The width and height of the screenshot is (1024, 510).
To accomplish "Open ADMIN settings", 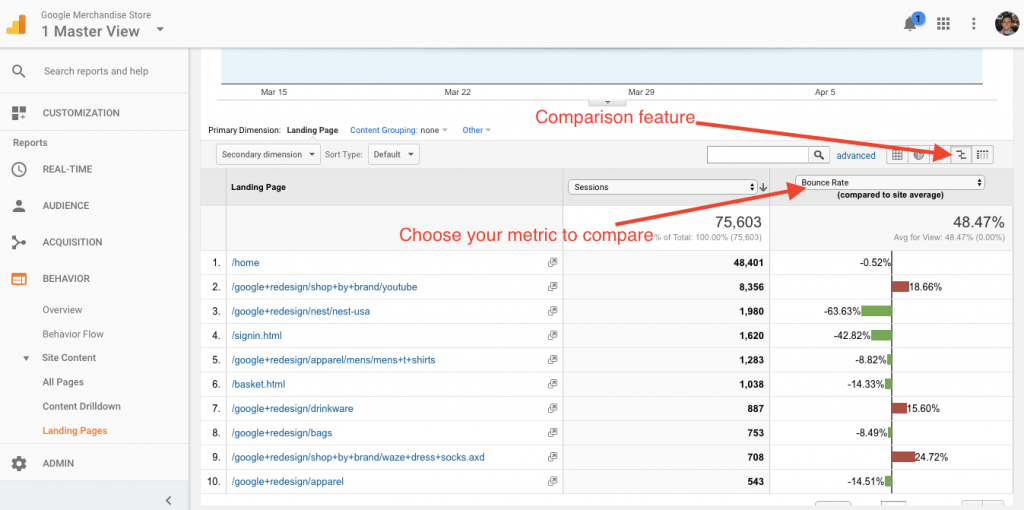I will (58, 464).
